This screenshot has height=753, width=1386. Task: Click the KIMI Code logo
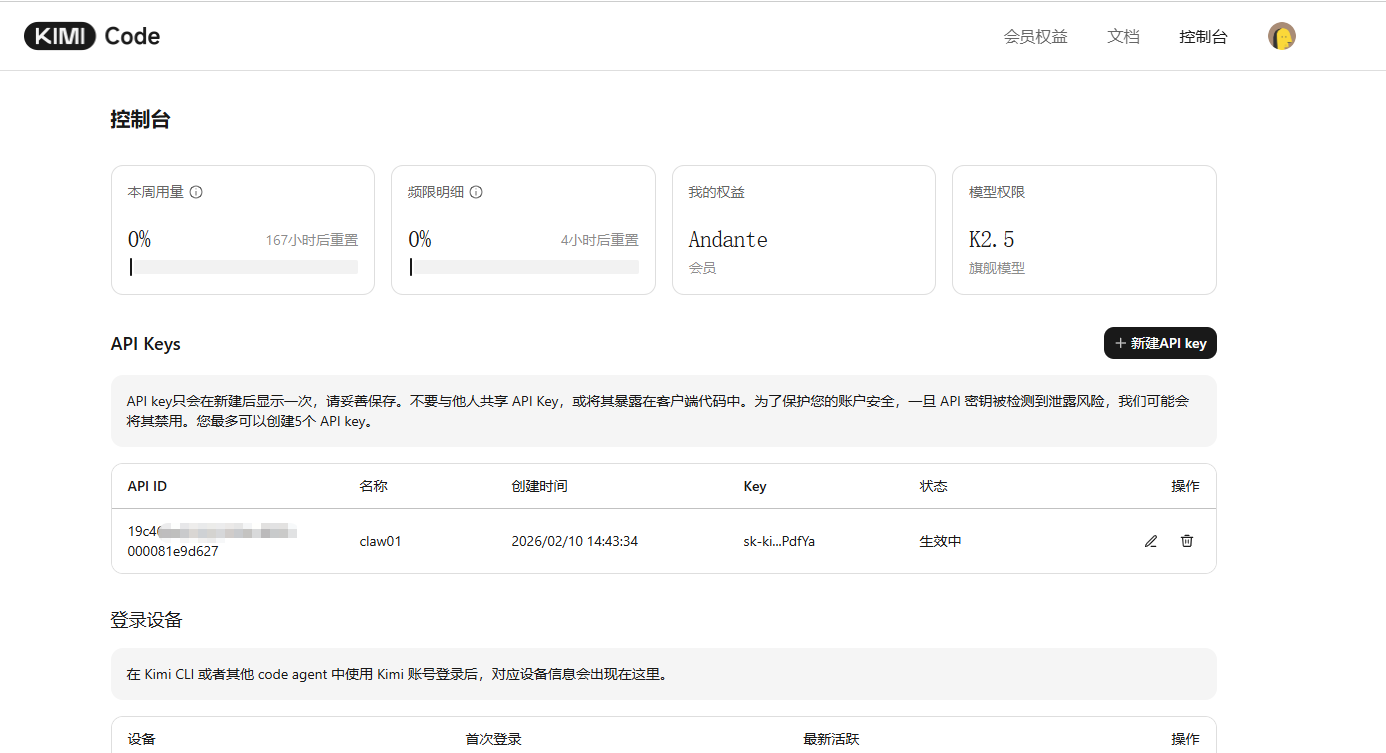92,36
